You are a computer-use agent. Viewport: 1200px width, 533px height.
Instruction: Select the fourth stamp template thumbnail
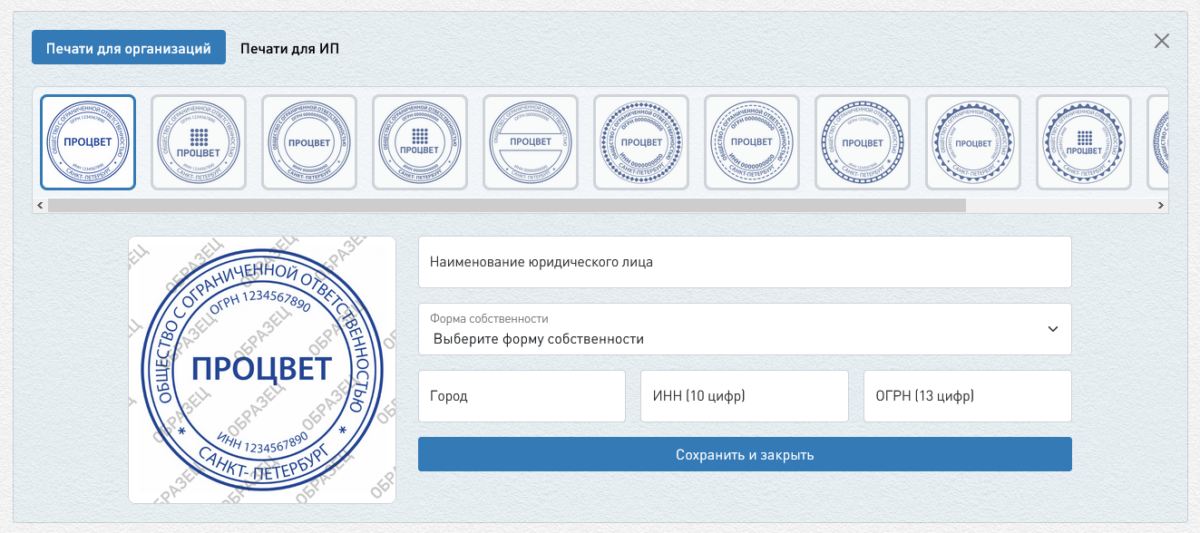420,142
